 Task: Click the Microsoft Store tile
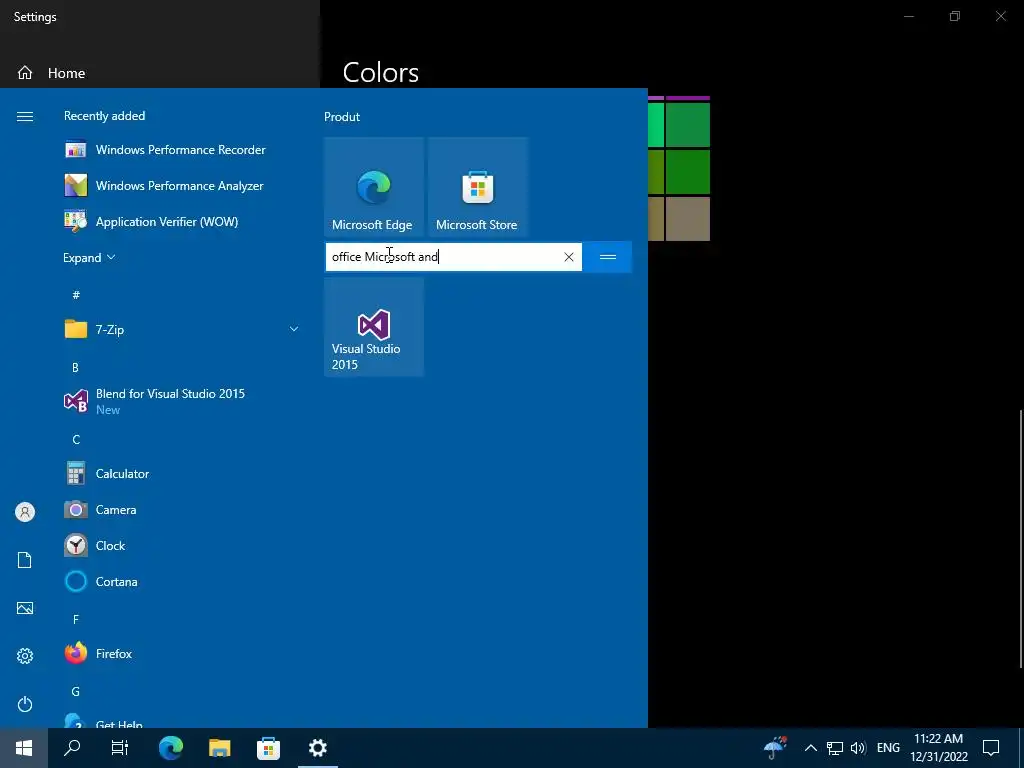pos(477,187)
